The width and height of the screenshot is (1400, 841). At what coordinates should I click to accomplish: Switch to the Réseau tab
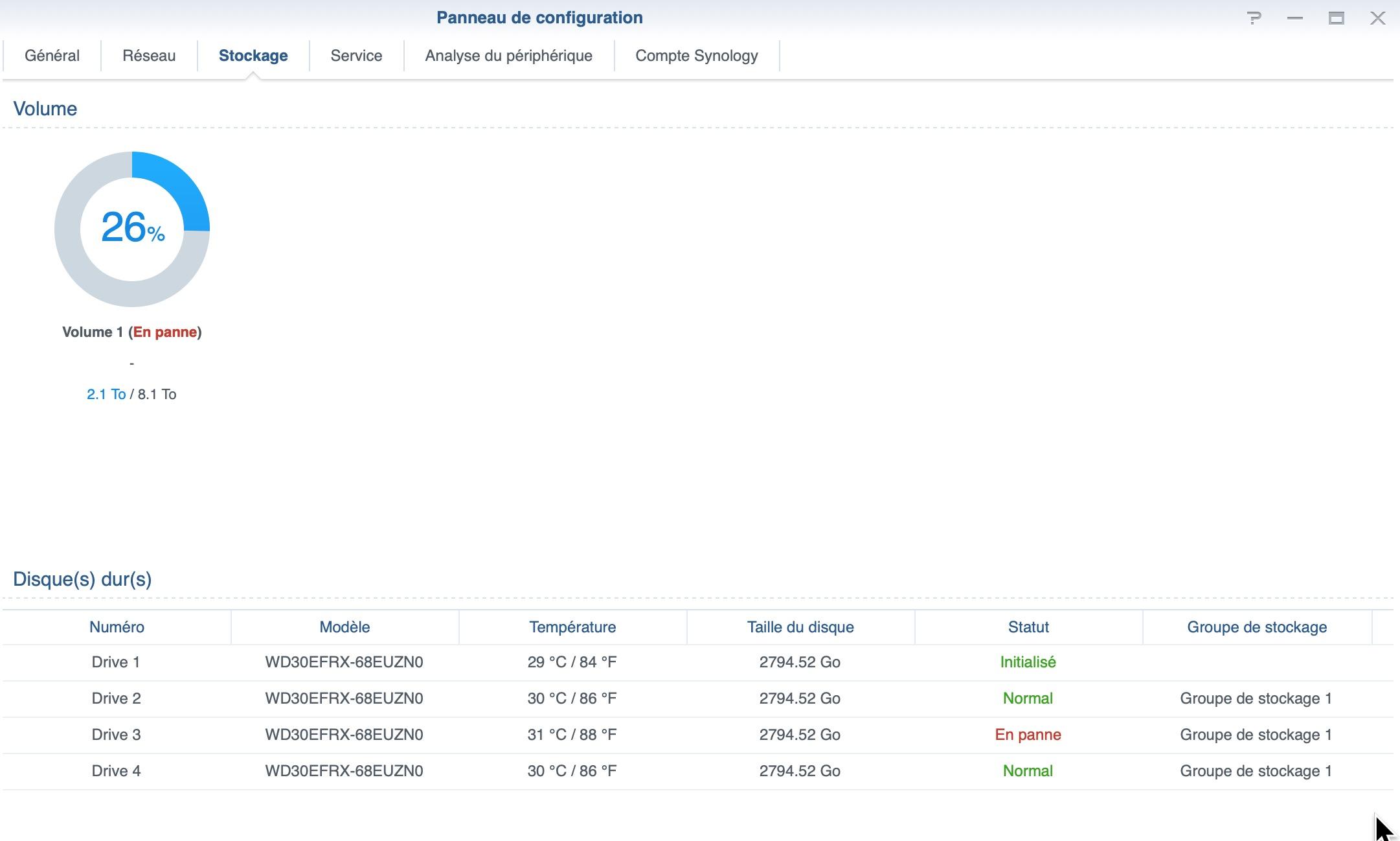[x=149, y=56]
